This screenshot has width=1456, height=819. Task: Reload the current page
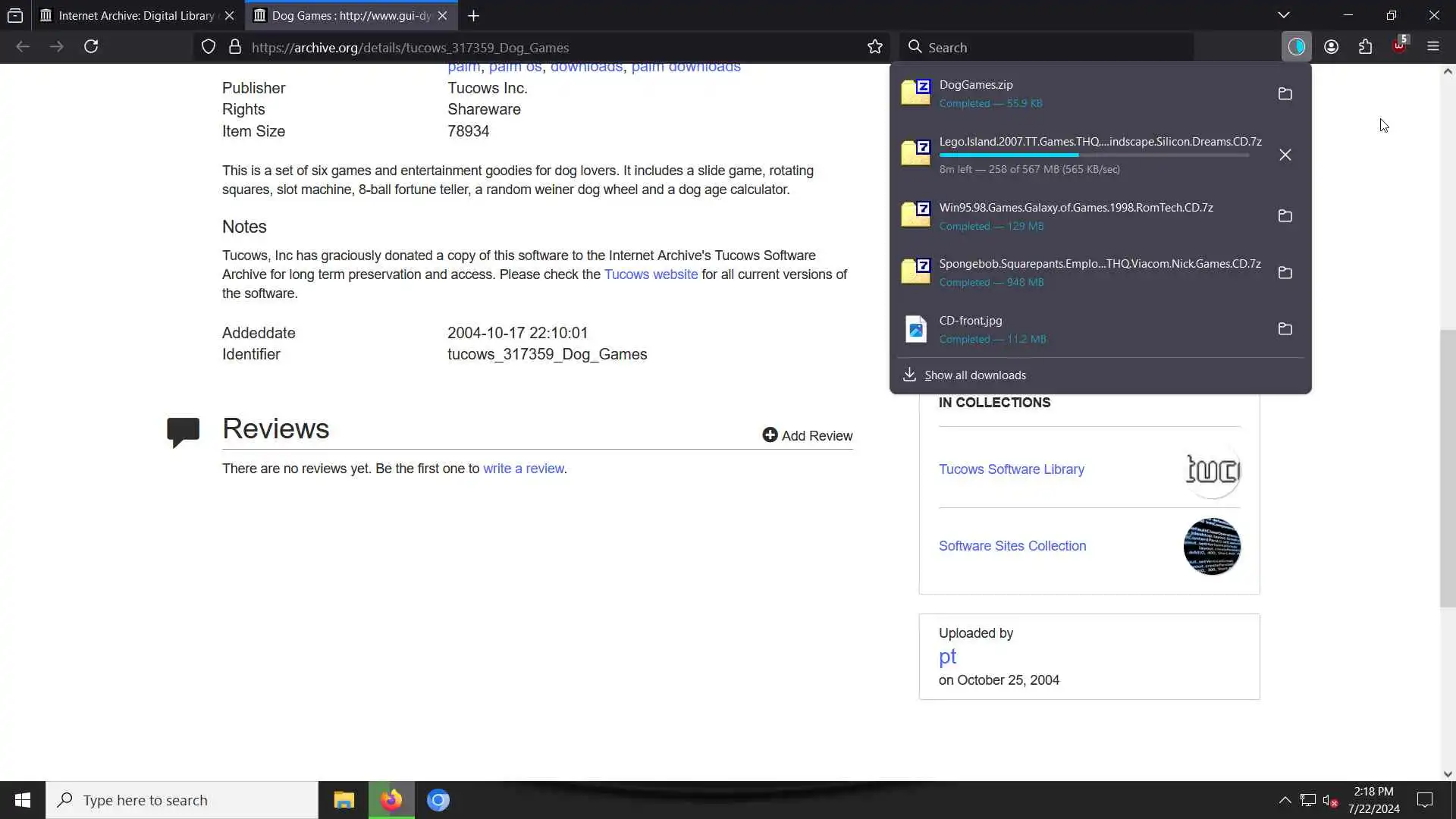[91, 47]
